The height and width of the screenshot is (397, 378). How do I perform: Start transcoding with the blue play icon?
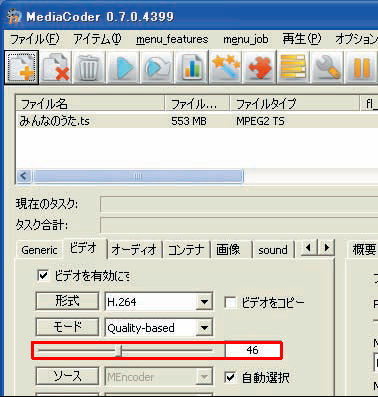(x=123, y=68)
